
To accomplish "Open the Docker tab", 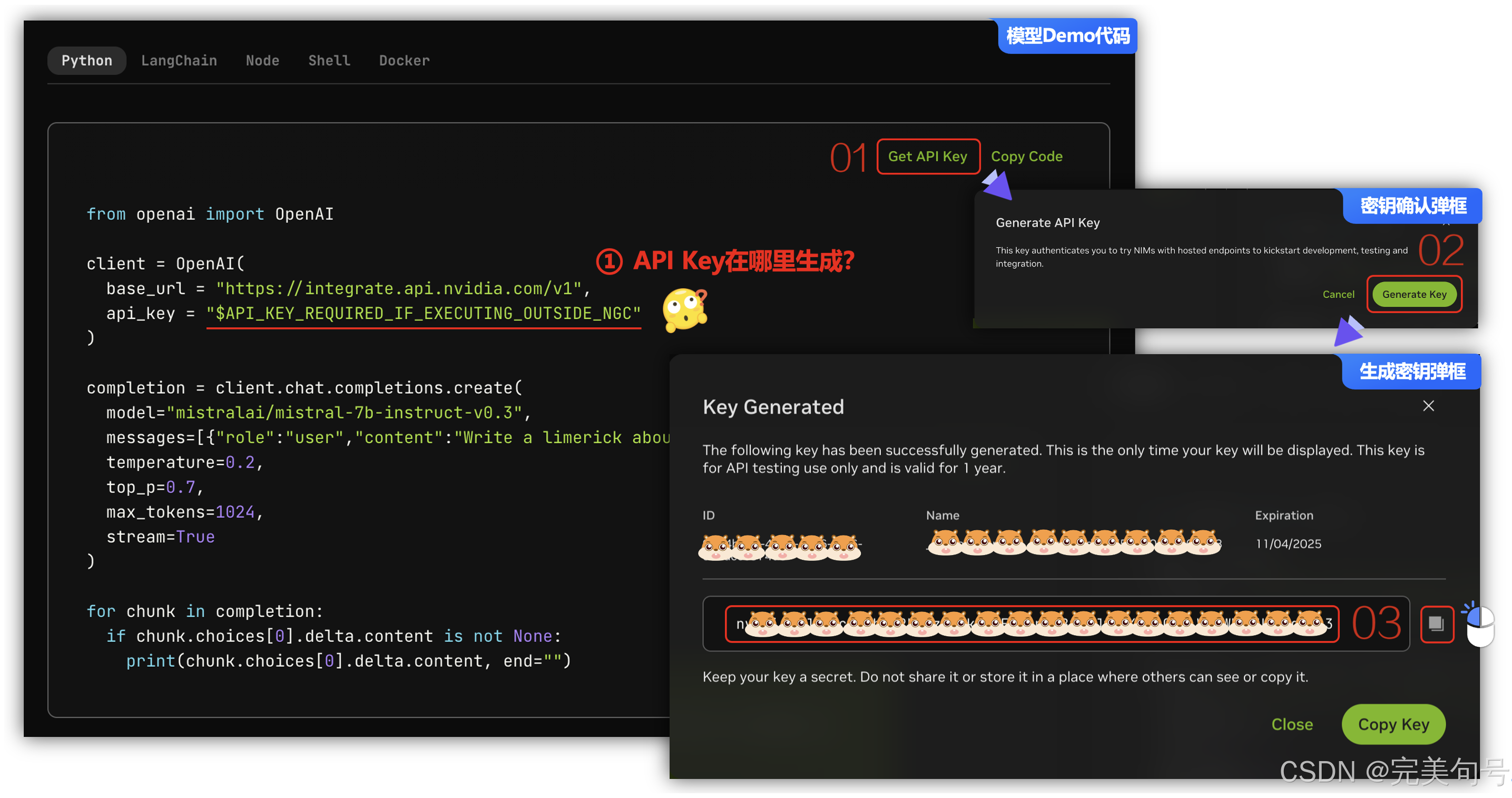I will click(x=404, y=61).
